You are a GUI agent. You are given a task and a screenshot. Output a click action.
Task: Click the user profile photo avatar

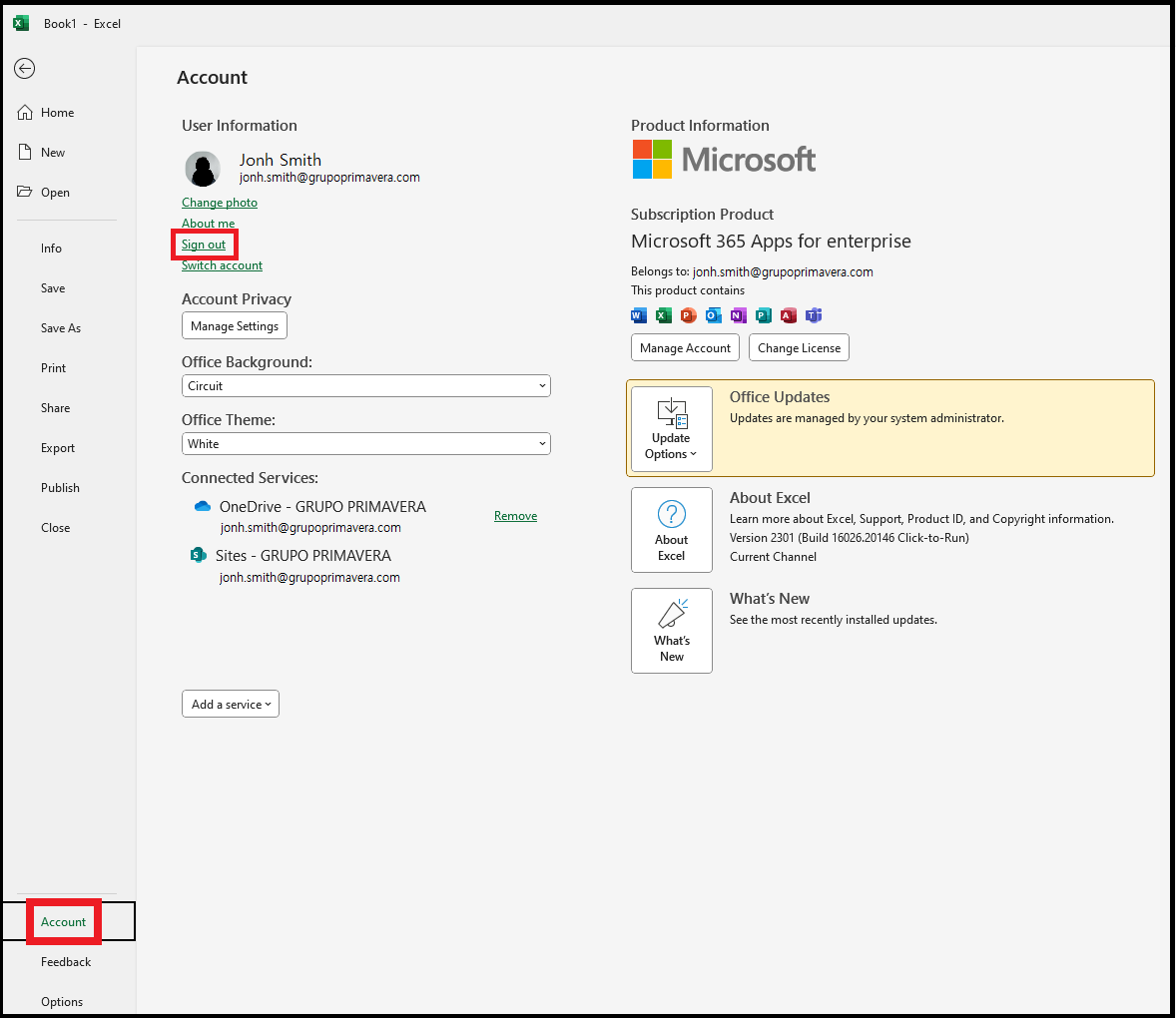coord(203,169)
